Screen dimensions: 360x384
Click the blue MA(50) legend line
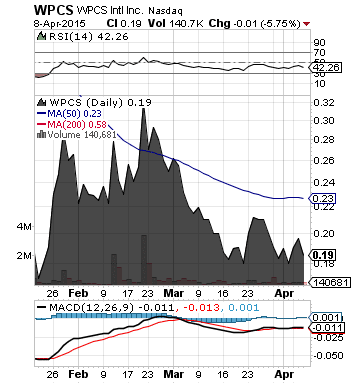point(41,114)
